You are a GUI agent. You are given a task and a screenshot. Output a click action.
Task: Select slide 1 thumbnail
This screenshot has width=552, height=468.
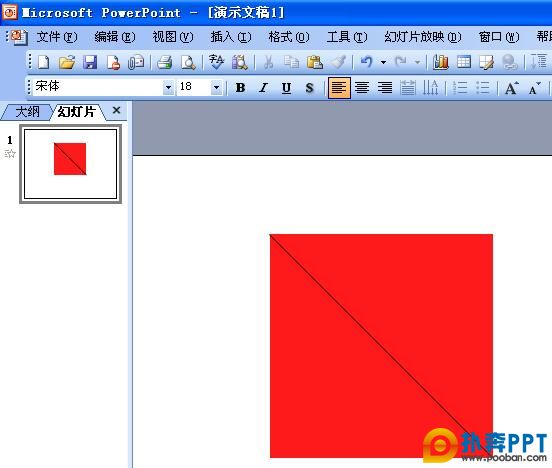pyautogui.click(x=70, y=164)
